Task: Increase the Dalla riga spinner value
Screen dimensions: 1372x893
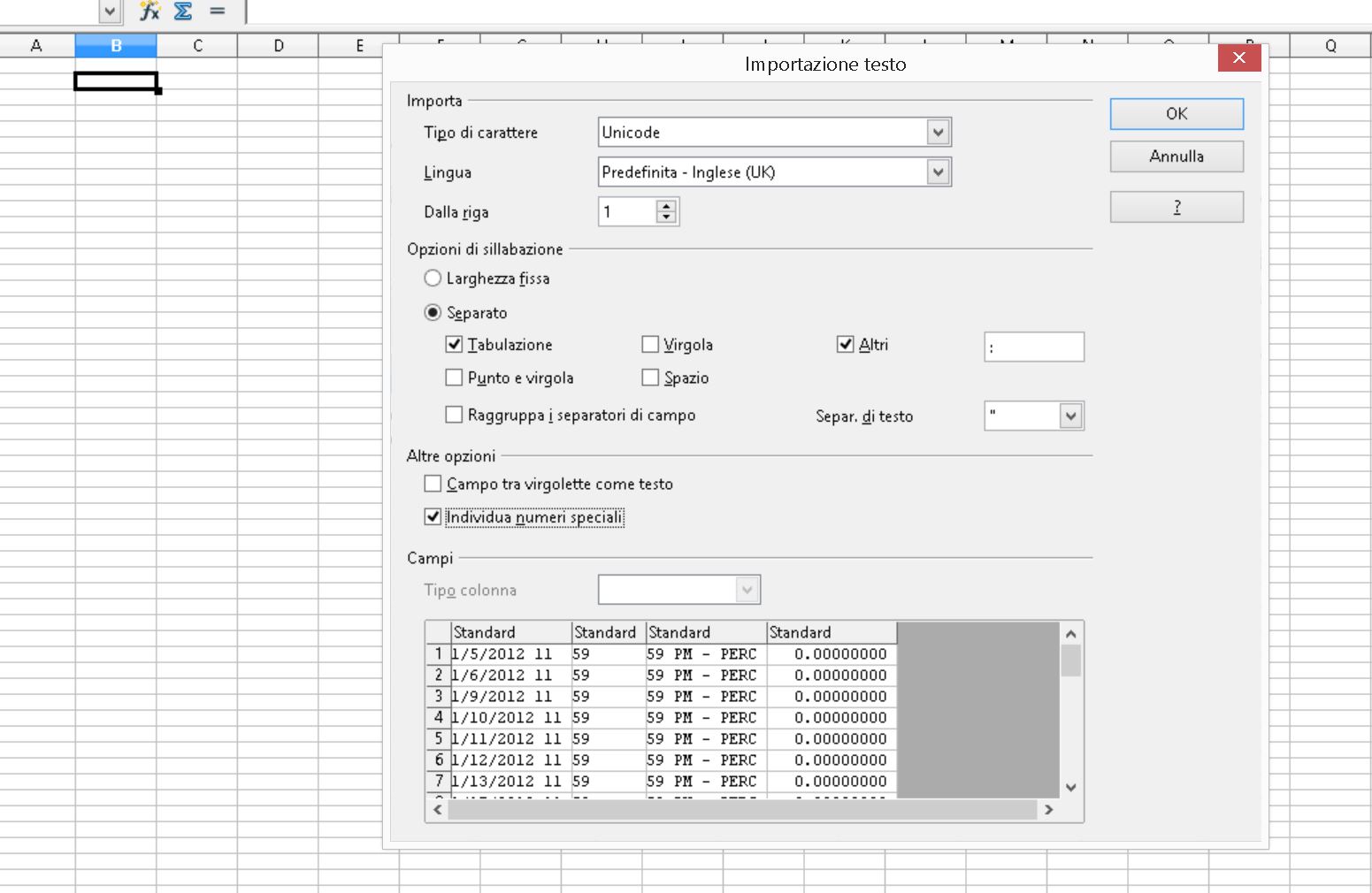Action: point(667,206)
